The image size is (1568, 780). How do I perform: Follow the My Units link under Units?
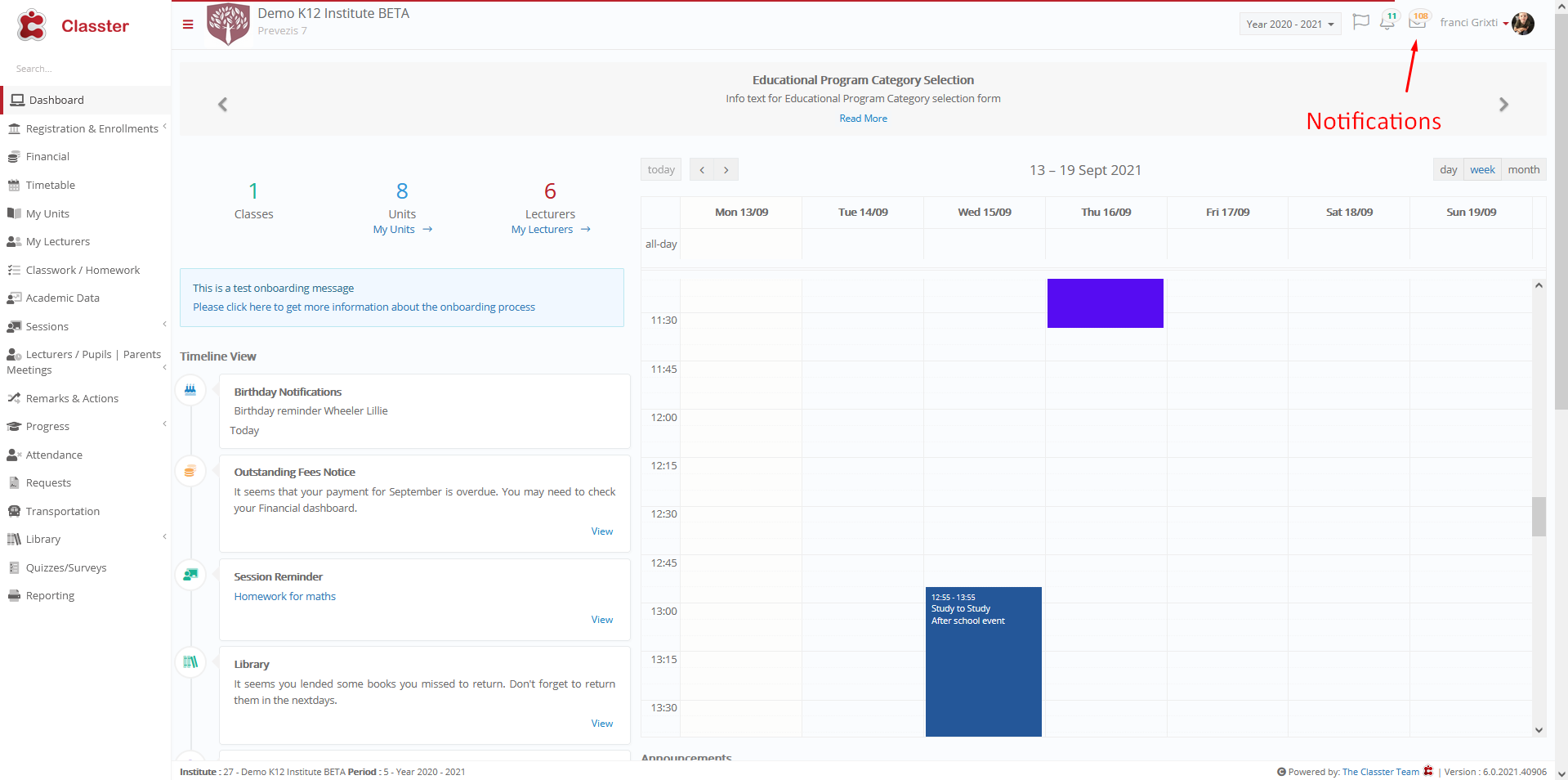[x=403, y=230]
